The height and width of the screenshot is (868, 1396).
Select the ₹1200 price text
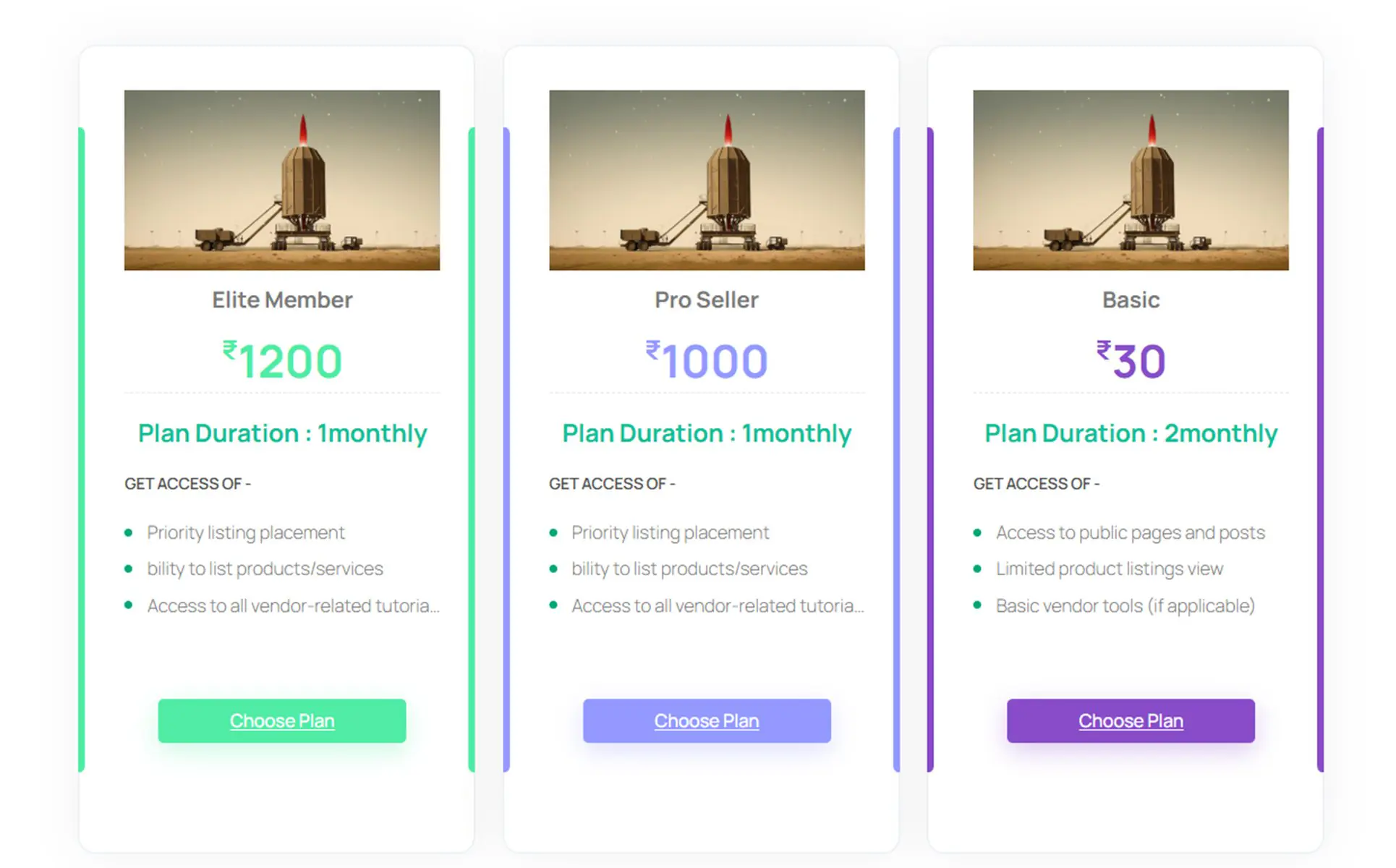click(x=282, y=359)
